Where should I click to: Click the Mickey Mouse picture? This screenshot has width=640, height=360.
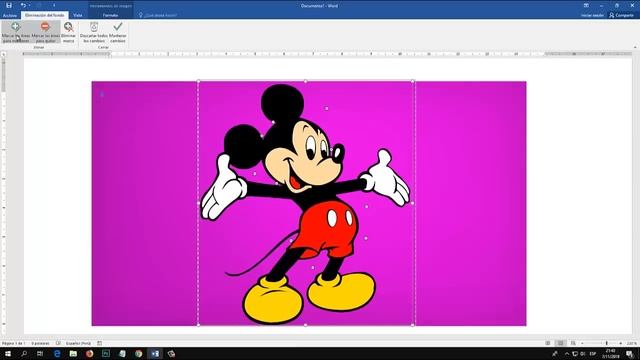309,203
